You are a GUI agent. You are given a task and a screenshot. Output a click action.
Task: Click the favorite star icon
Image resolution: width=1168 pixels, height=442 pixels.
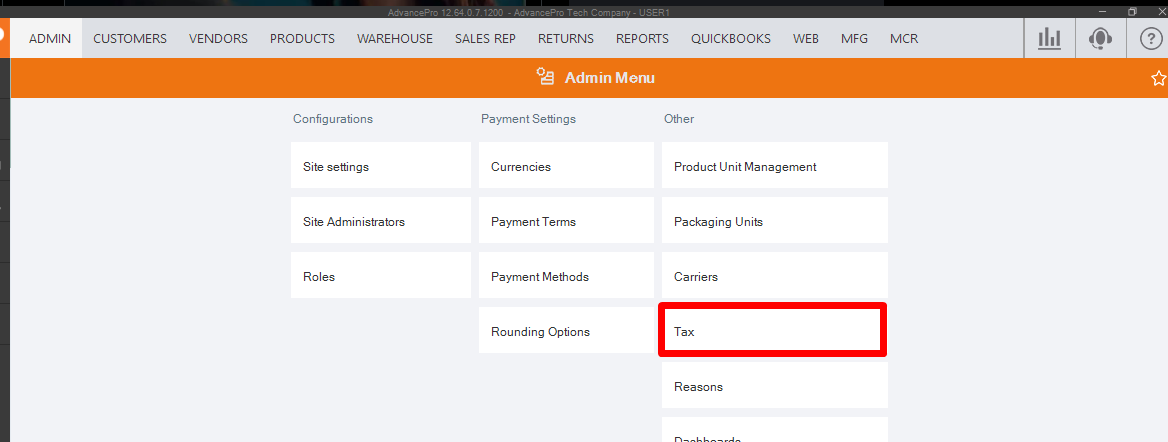click(x=1158, y=78)
